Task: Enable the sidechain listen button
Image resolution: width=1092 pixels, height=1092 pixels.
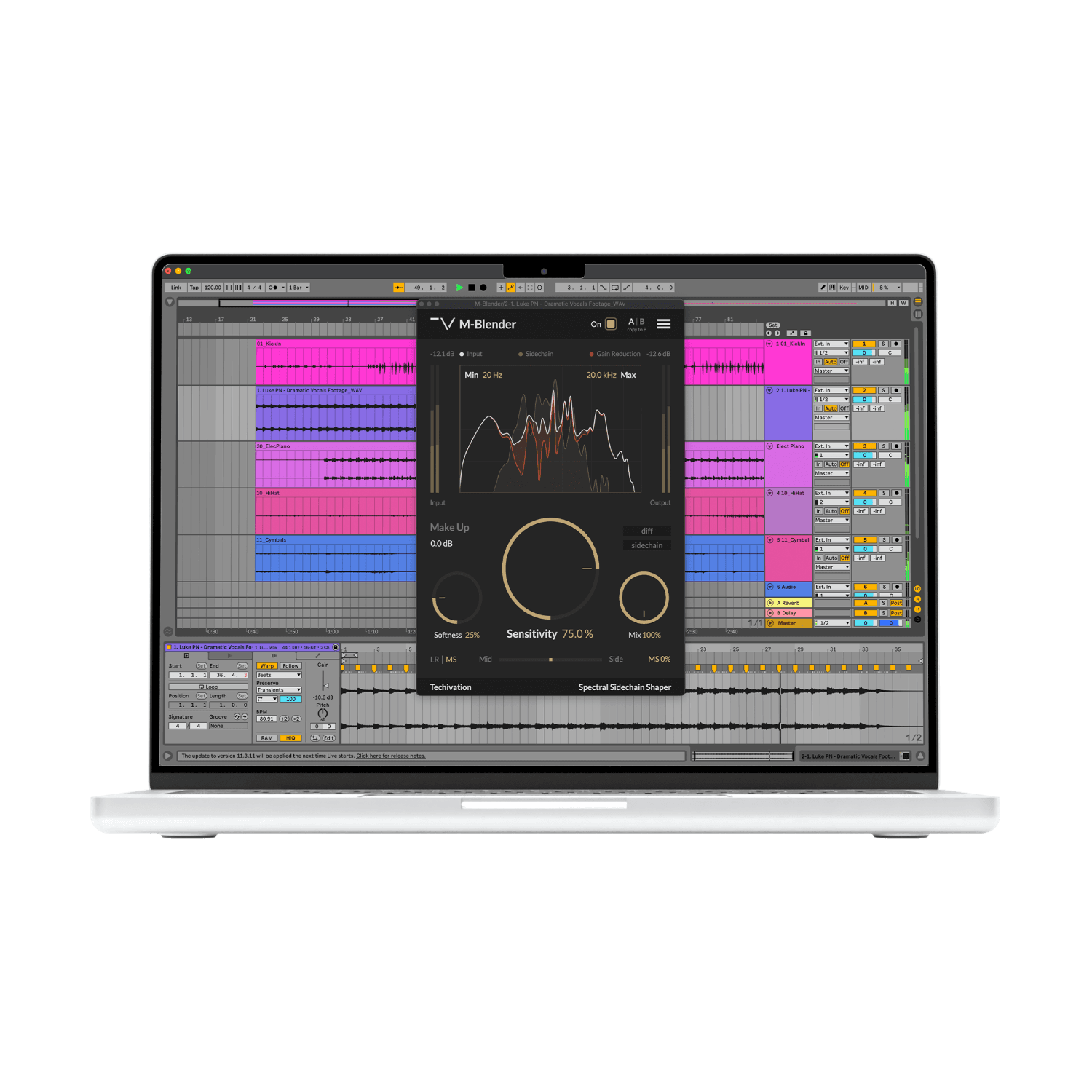Action: pyautogui.click(x=646, y=545)
